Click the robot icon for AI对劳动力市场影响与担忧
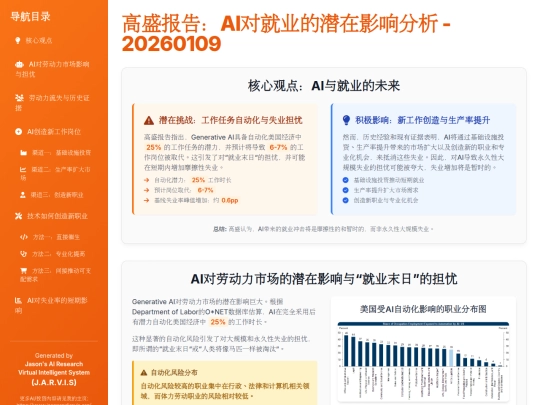The image size is (540, 405). [x=19, y=64]
